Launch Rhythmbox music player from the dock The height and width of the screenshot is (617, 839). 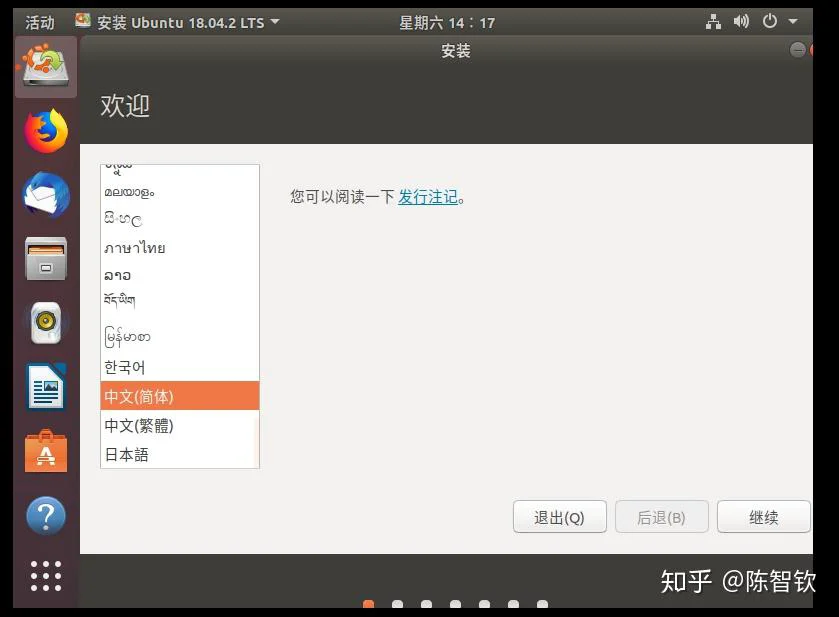click(x=46, y=323)
